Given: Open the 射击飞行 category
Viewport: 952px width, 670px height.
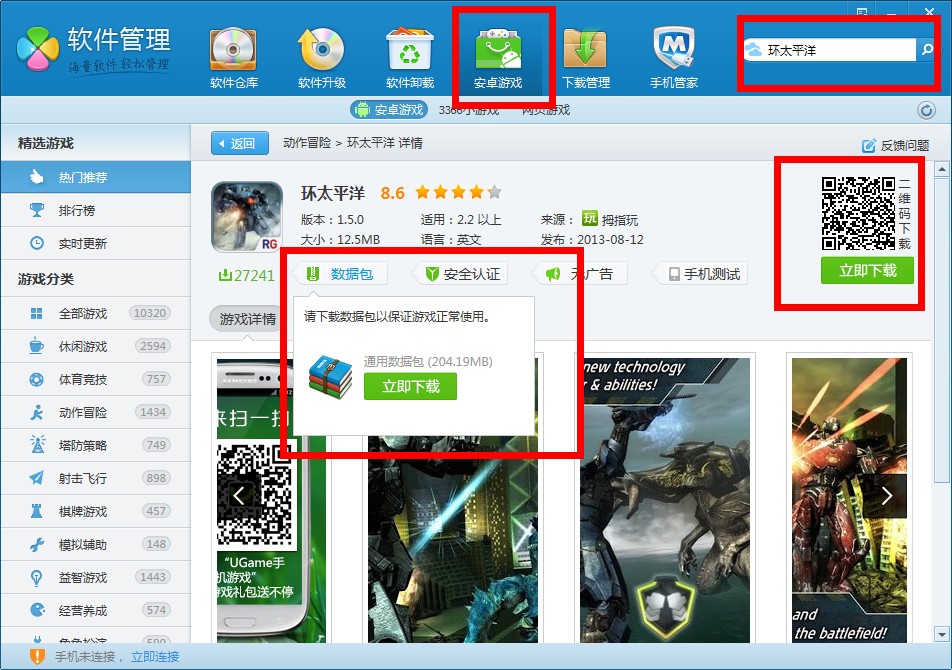Looking at the screenshot, I should coord(95,478).
